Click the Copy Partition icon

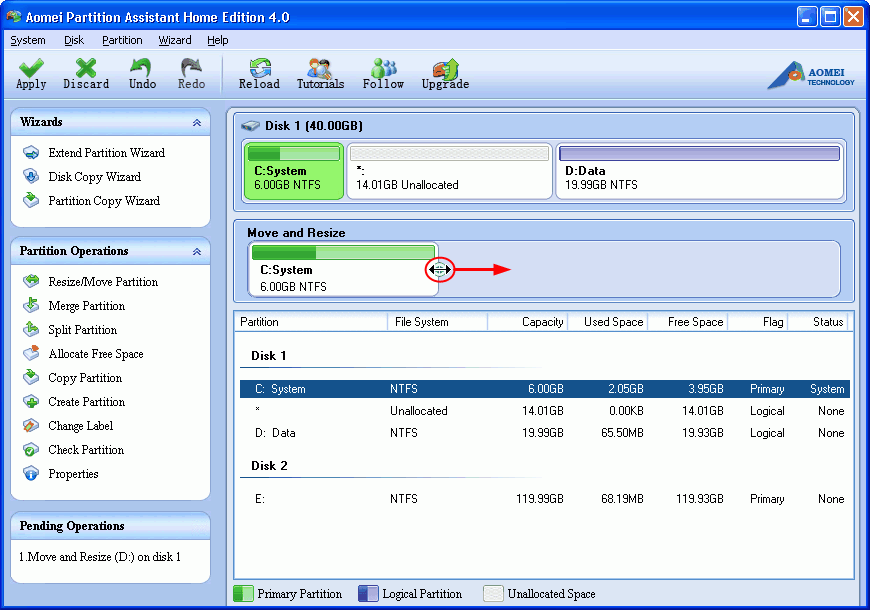coord(31,377)
